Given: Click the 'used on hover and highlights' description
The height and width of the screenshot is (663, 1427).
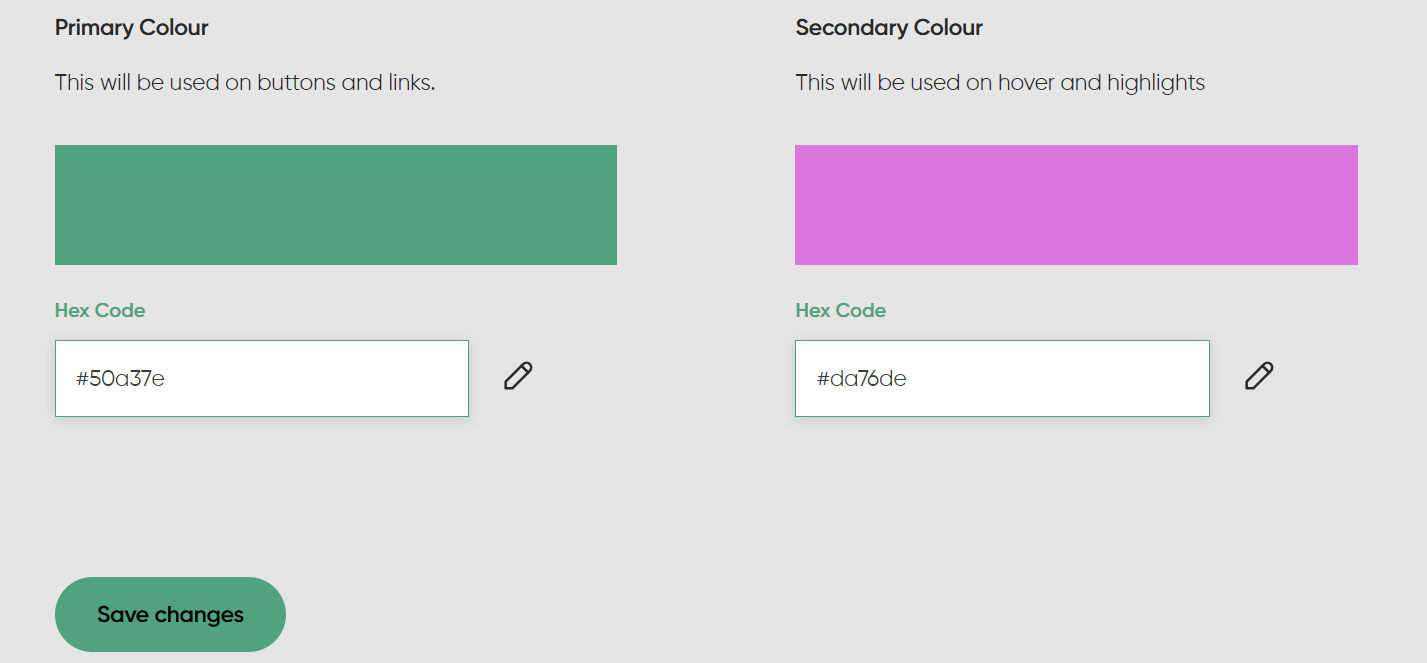Looking at the screenshot, I should (1000, 83).
